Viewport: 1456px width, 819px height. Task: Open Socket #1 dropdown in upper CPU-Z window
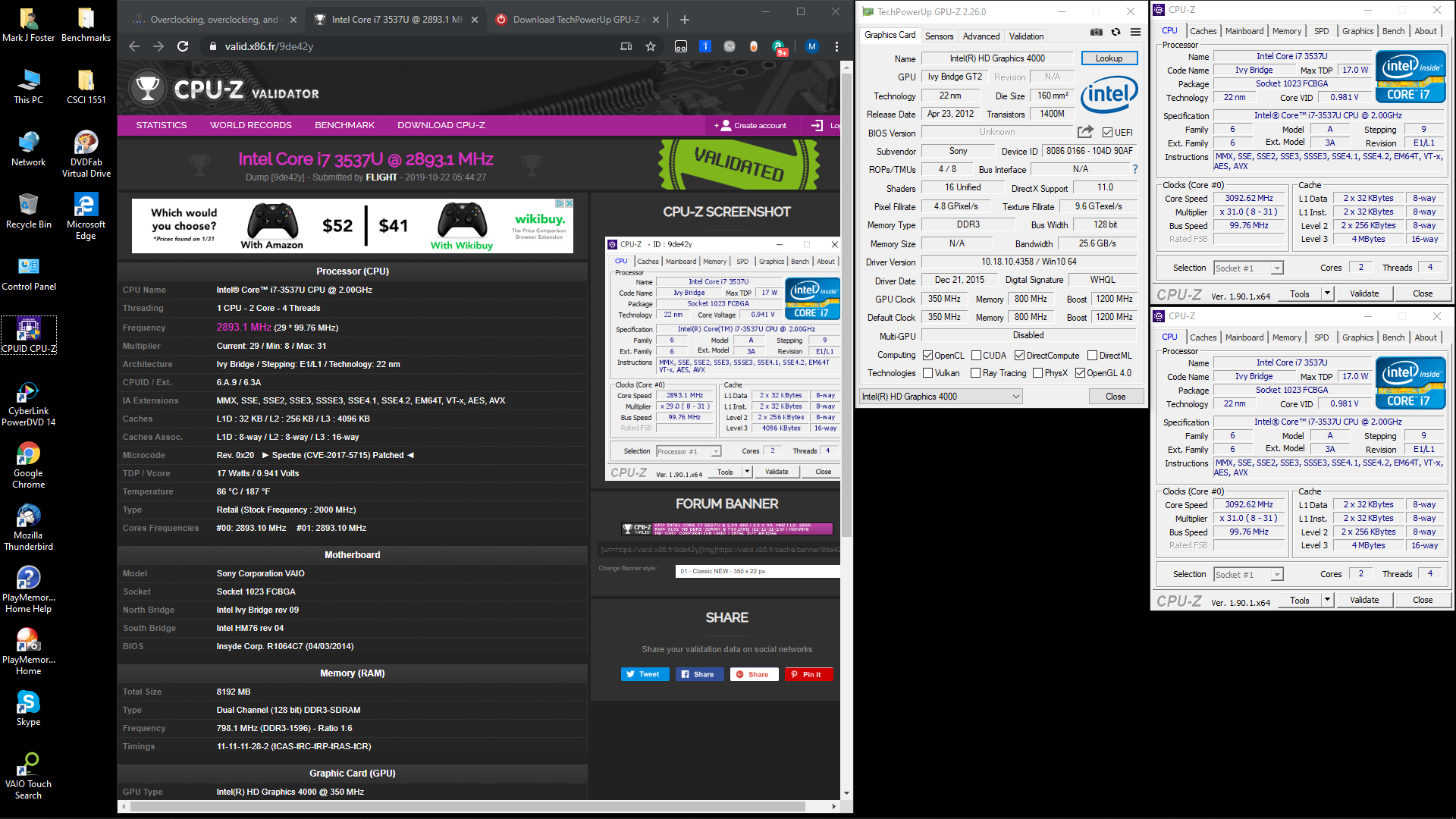[x=1248, y=268]
